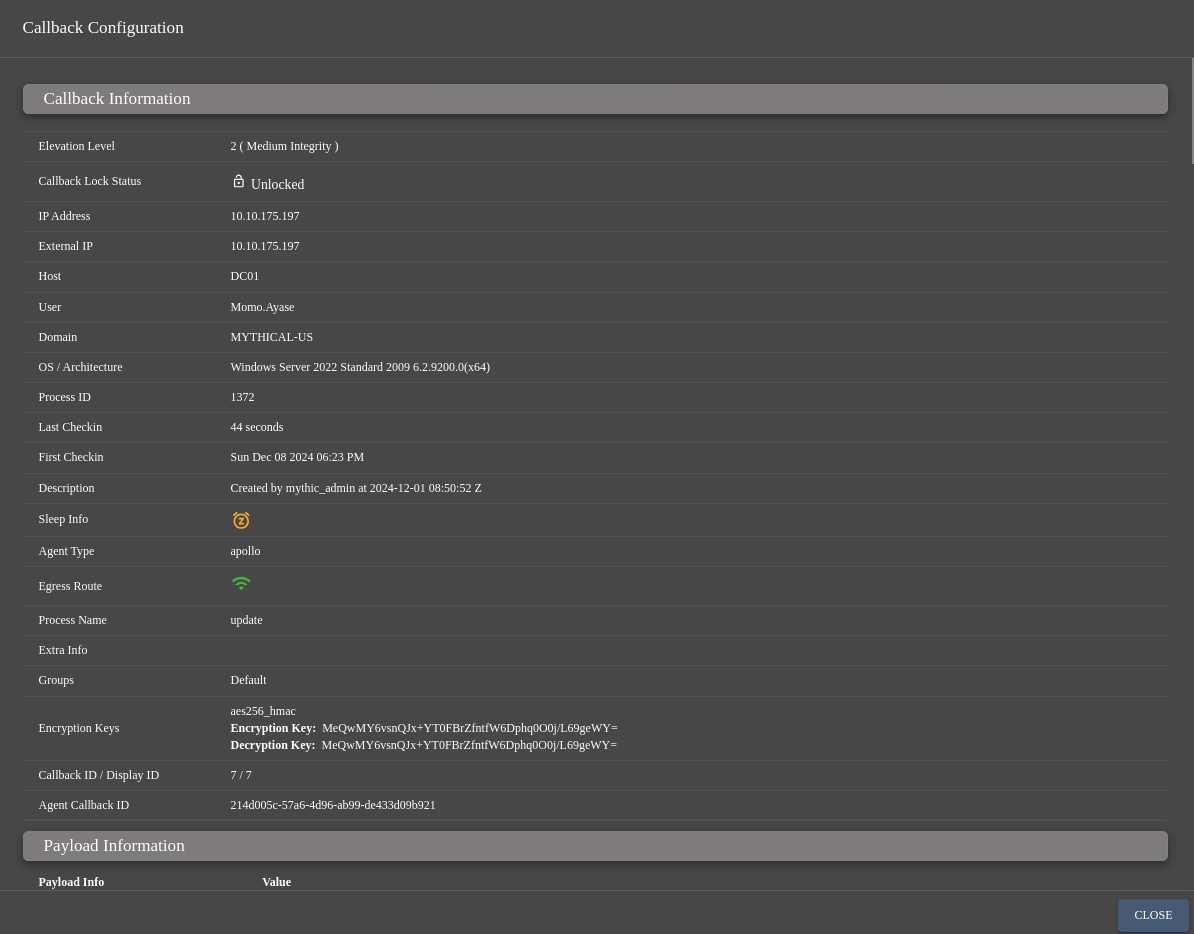This screenshot has width=1194, height=934.
Task: Click the User value Momo.Ayase
Action: pyautogui.click(x=262, y=307)
